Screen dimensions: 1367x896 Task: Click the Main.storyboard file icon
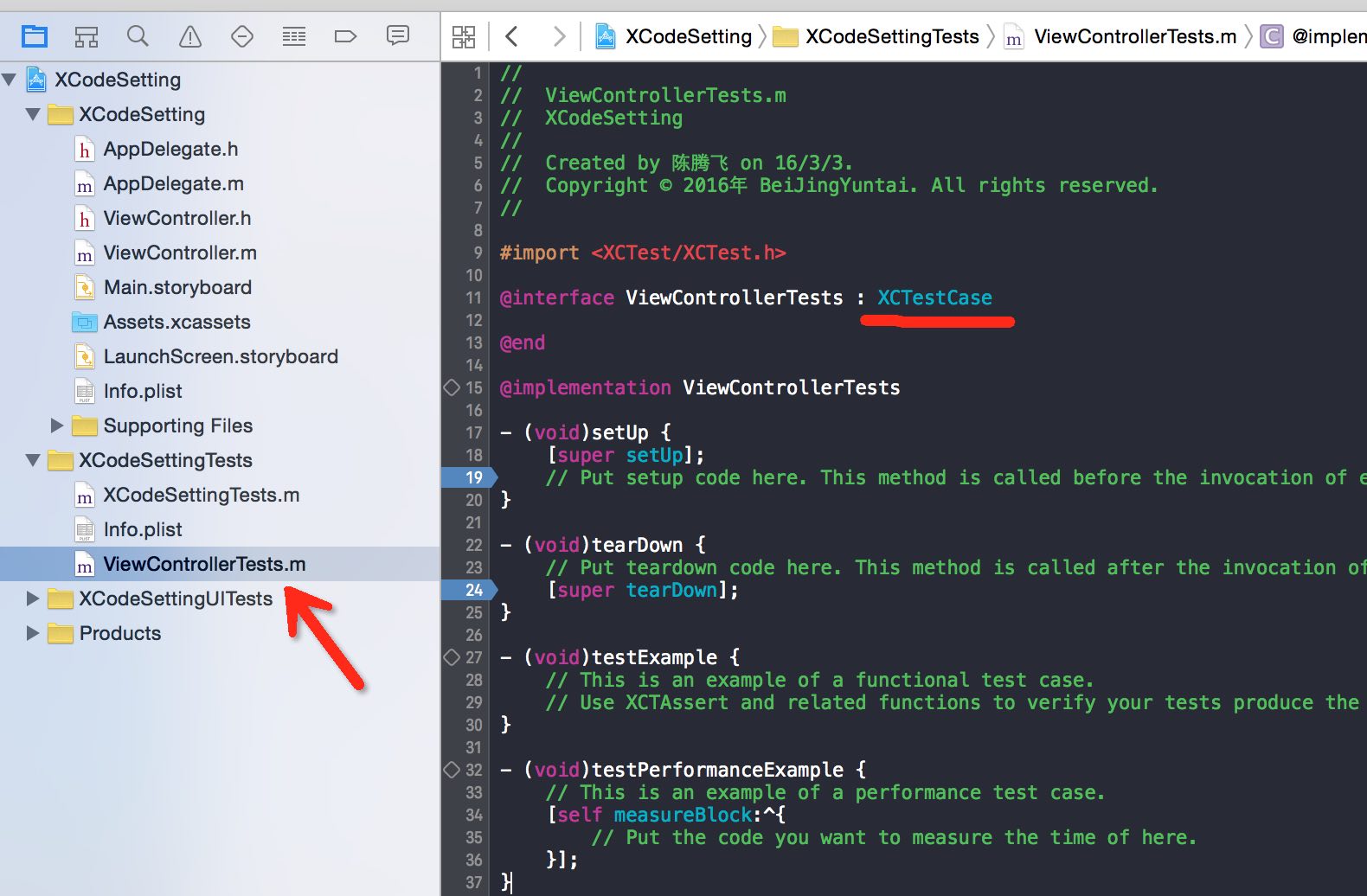coord(84,288)
